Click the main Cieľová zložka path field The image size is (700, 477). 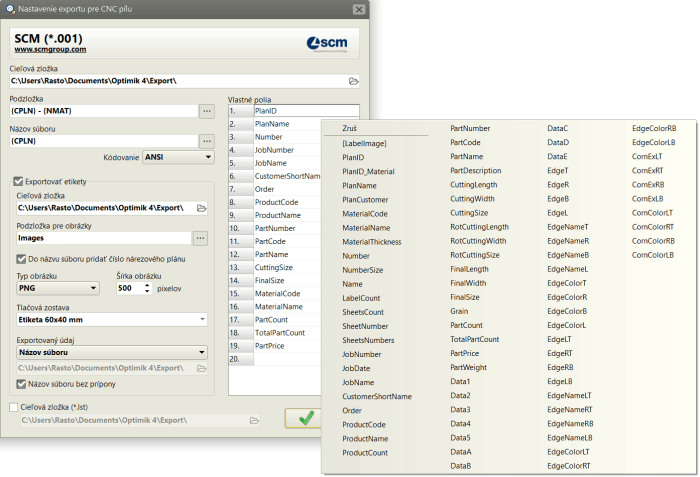pyautogui.click(x=179, y=81)
